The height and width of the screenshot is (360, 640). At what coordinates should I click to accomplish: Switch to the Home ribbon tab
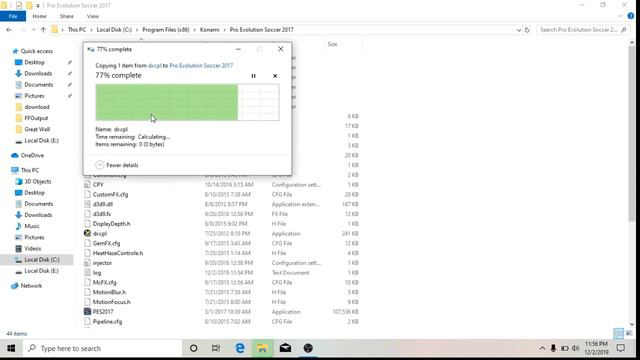click(40, 16)
